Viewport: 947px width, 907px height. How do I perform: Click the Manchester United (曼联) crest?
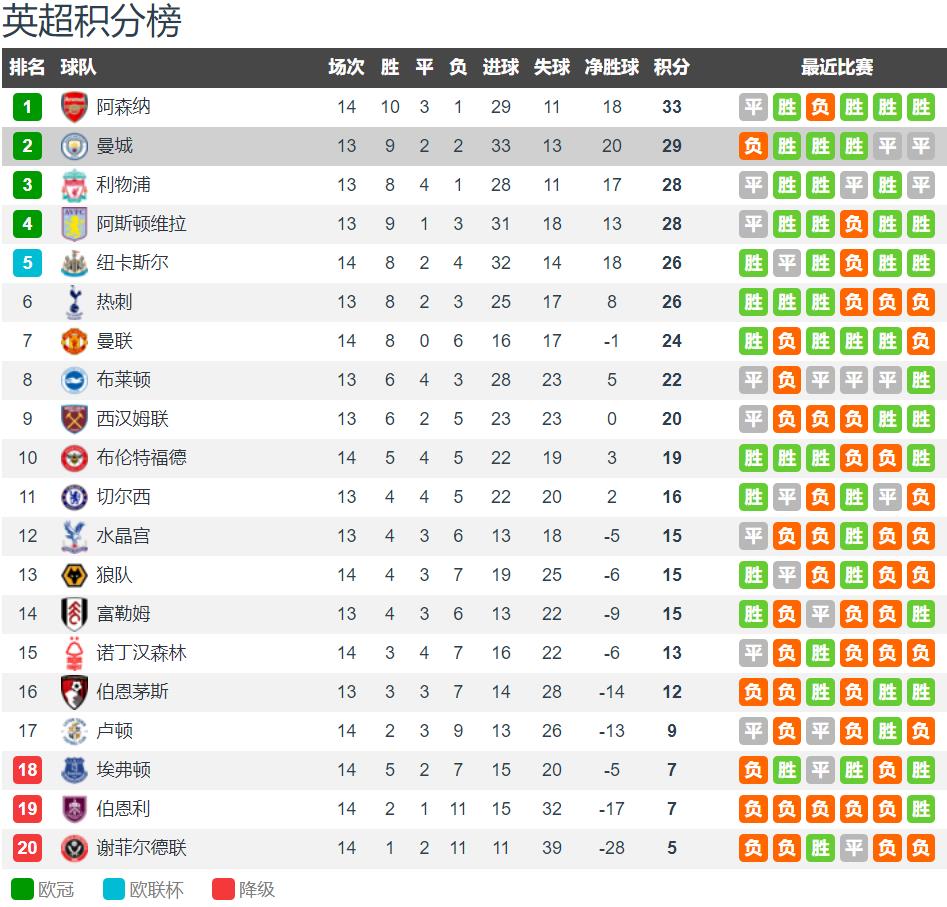click(75, 341)
